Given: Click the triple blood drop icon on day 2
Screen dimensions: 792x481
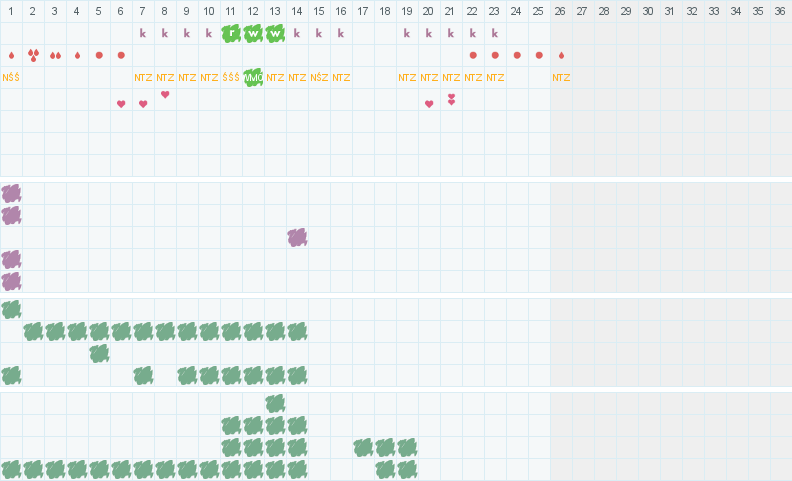Looking at the screenshot, I should pos(33,55).
